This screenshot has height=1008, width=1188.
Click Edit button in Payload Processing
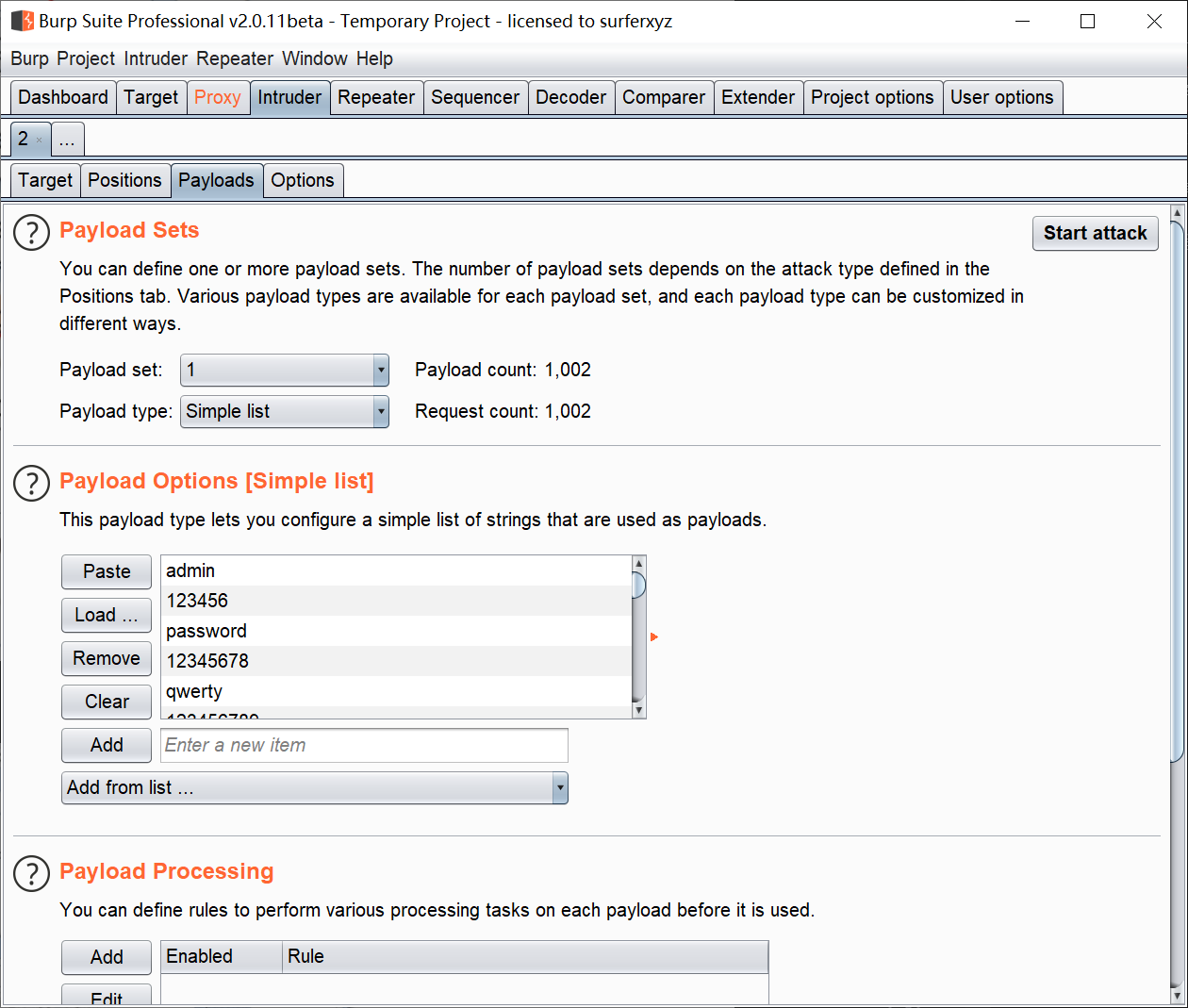coord(107,996)
